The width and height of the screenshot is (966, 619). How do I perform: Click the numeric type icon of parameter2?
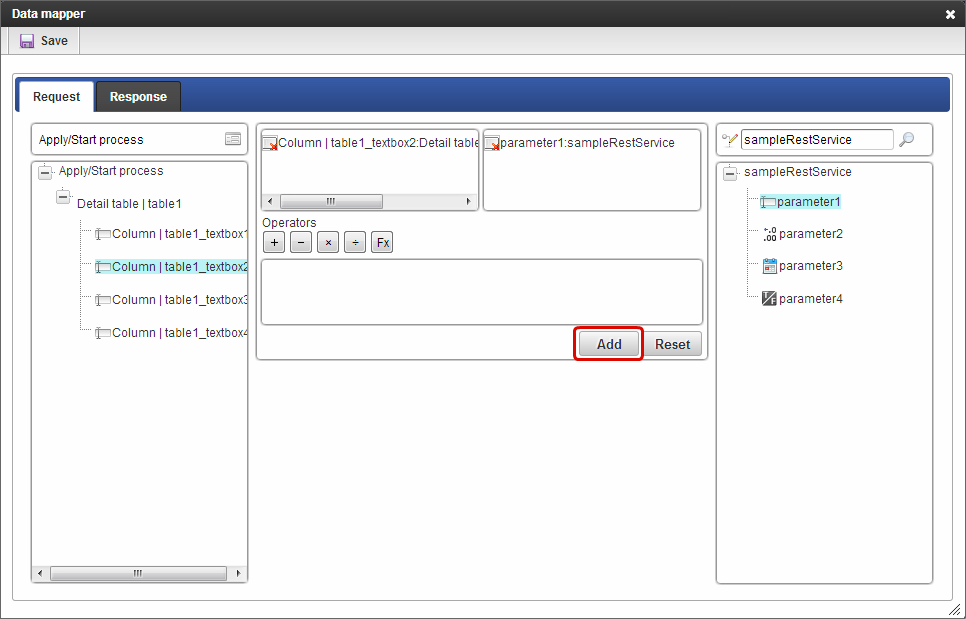[x=769, y=234]
